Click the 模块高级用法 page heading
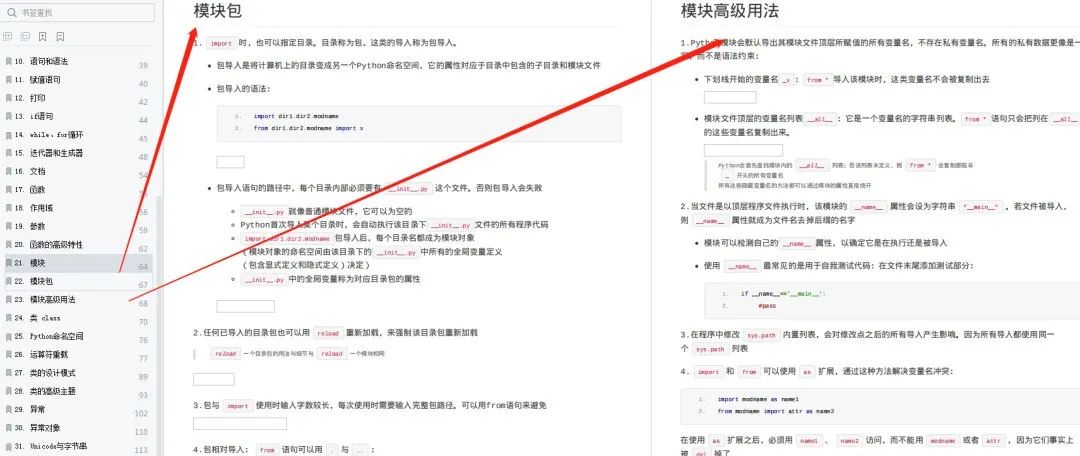The height and width of the screenshot is (456, 1080). click(730, 10)
